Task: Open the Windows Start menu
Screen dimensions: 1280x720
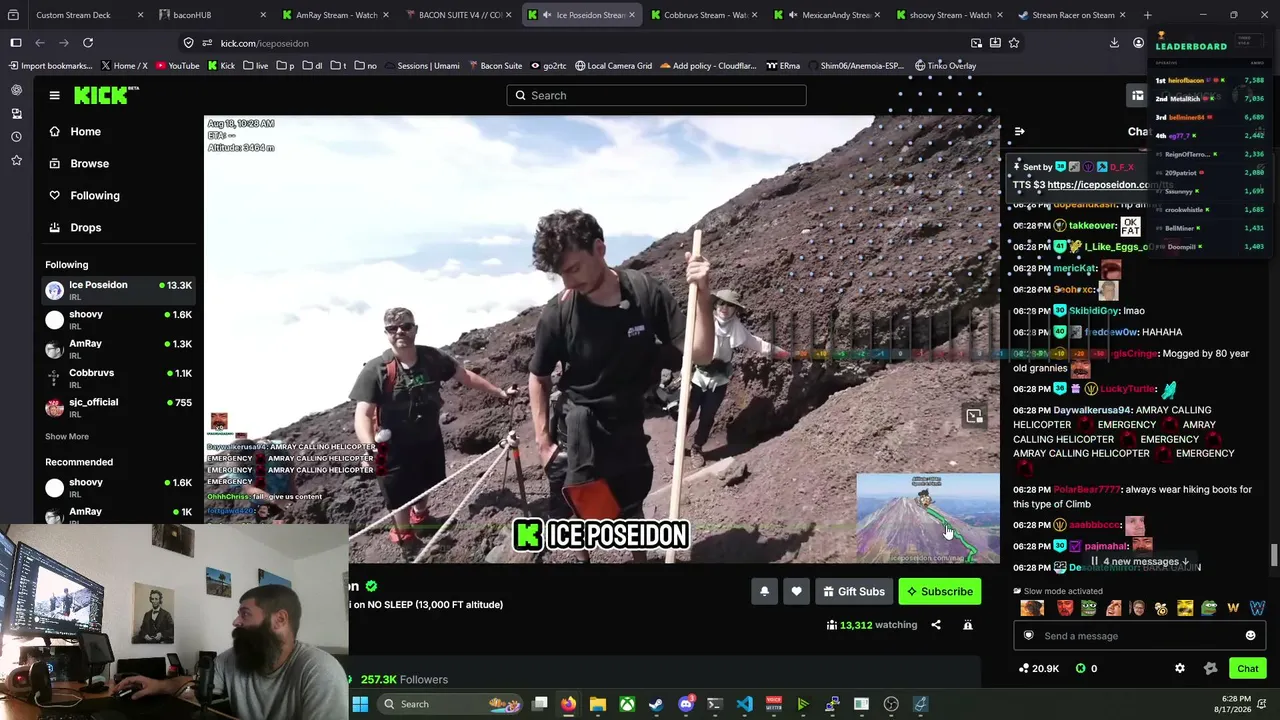Action: 360,704
